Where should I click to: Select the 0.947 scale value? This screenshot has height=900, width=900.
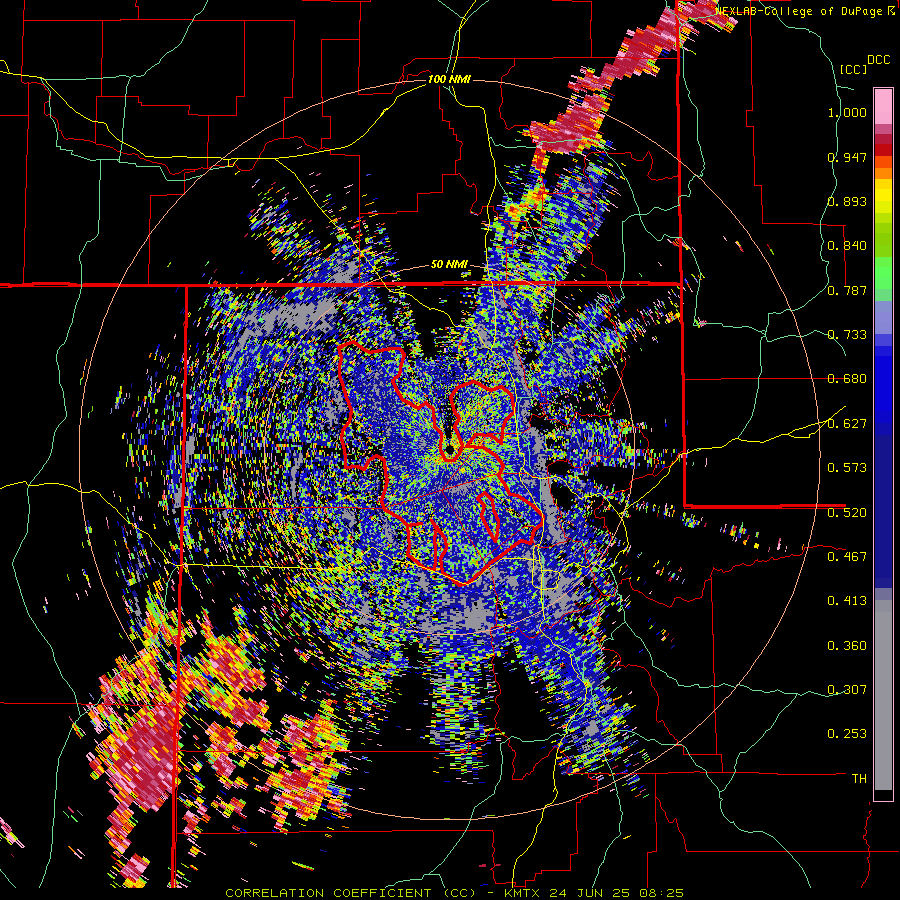847,157
